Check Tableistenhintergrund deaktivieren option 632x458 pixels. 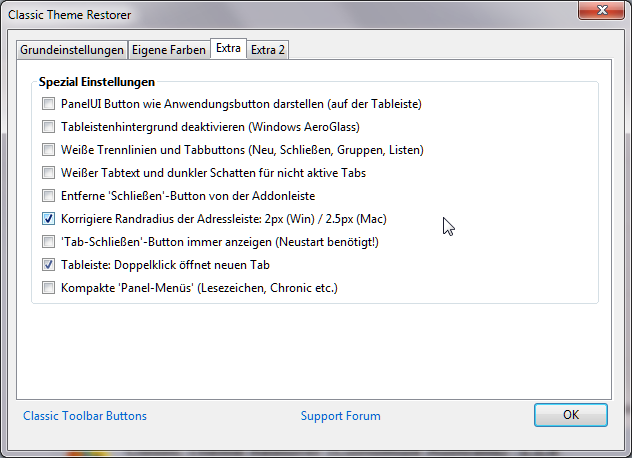coord(49,127)
